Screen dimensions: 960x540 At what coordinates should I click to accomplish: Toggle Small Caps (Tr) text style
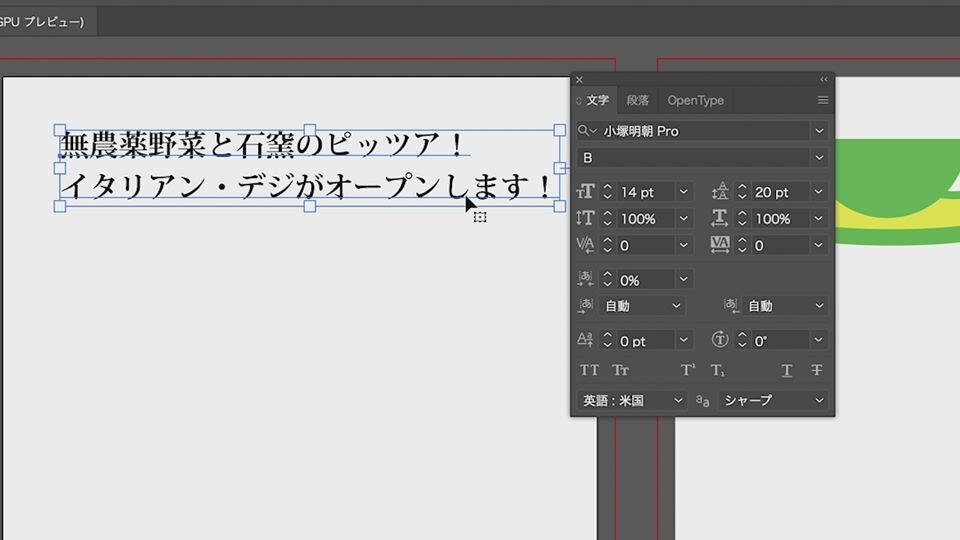620,370
